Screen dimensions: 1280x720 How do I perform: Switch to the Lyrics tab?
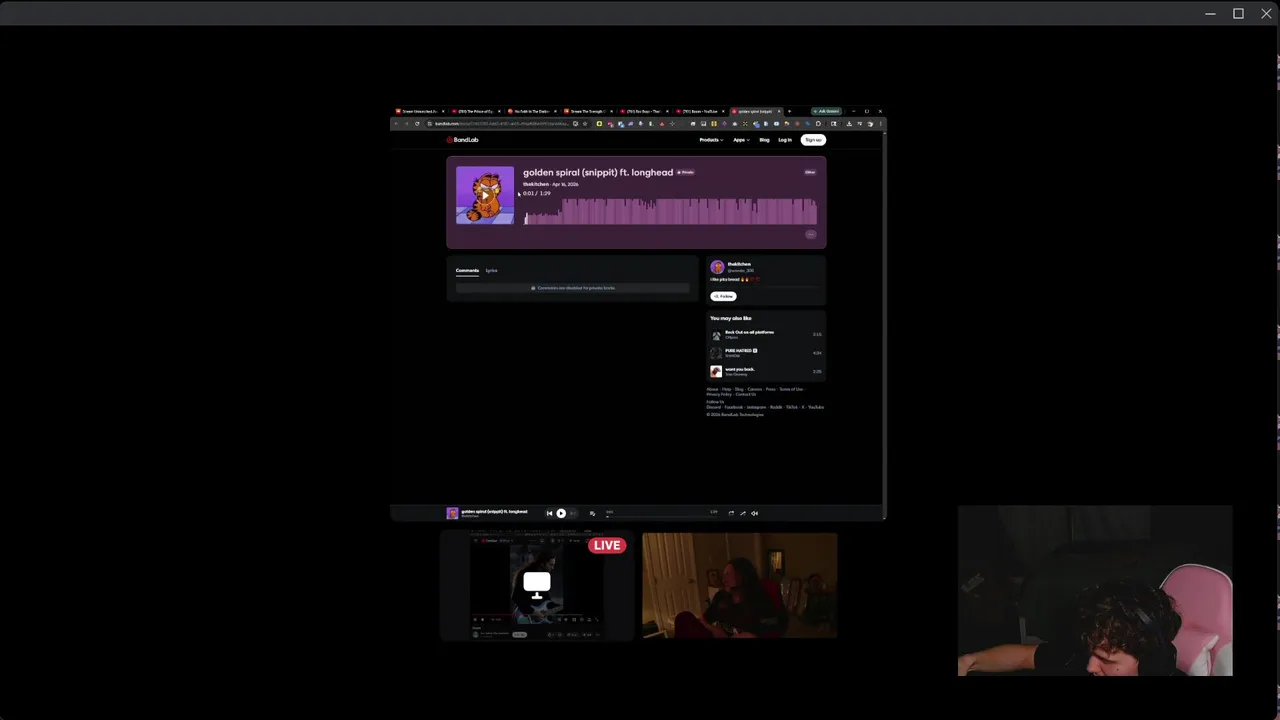[x=491, y=270]
